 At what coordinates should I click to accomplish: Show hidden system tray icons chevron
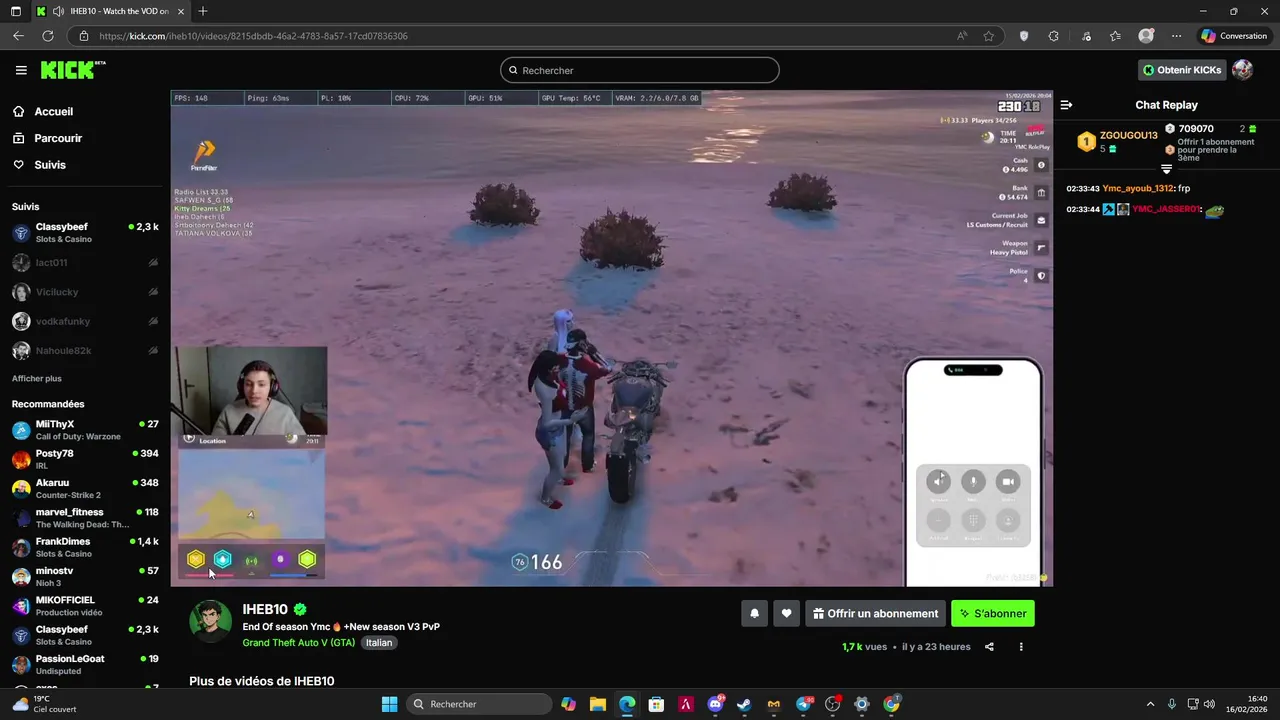coord(1150,704)
